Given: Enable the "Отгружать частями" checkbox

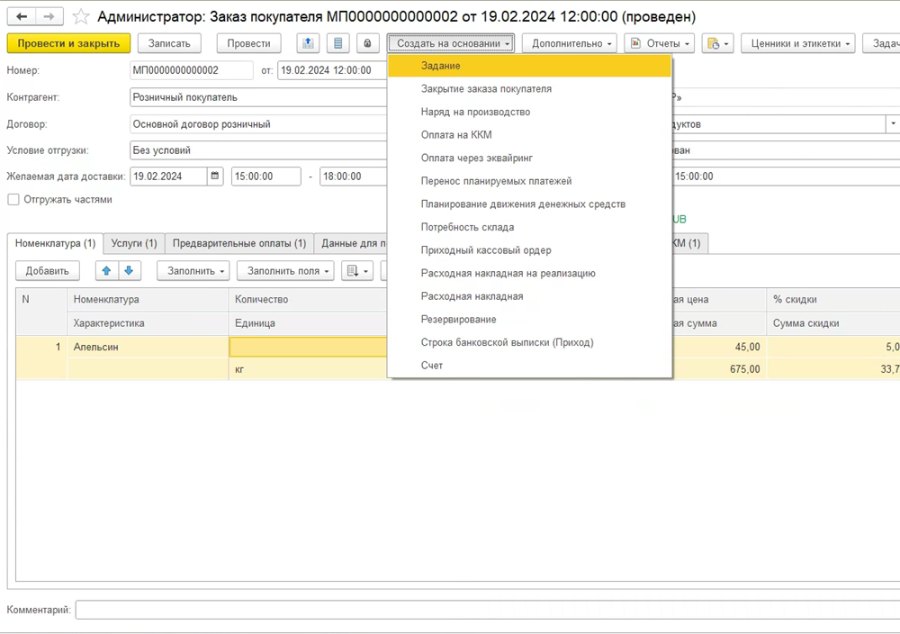Looking at the screenshot, I should pyautogui.click(x=13, y=200).
